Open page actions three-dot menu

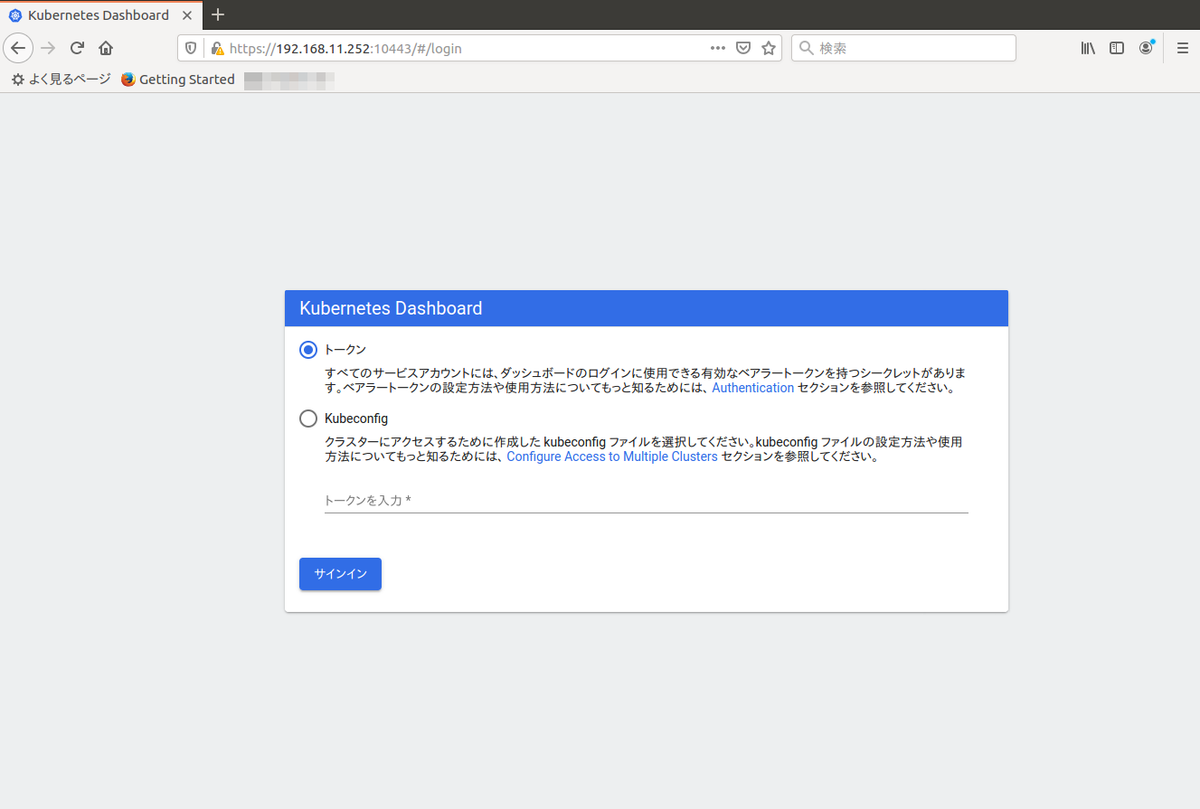718,48
